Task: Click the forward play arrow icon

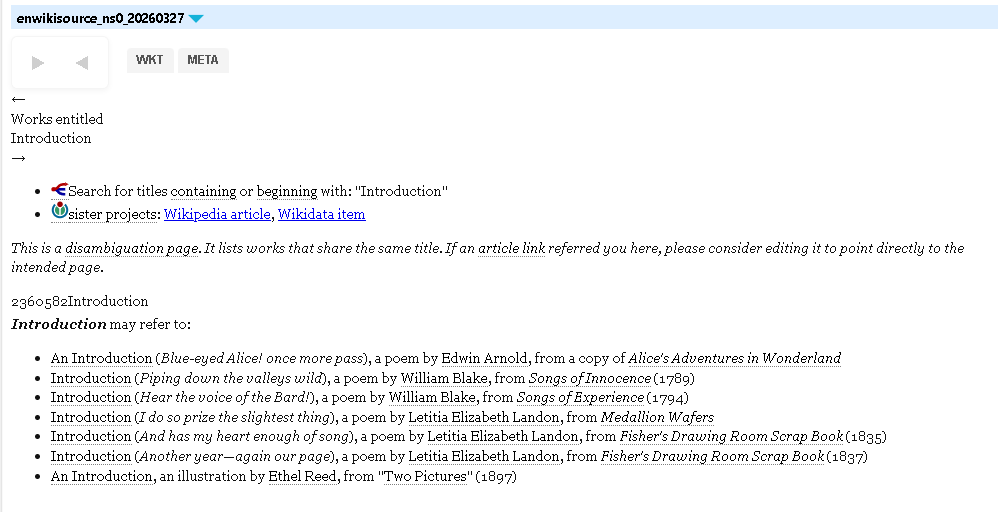Action: (x=38, y=63)
